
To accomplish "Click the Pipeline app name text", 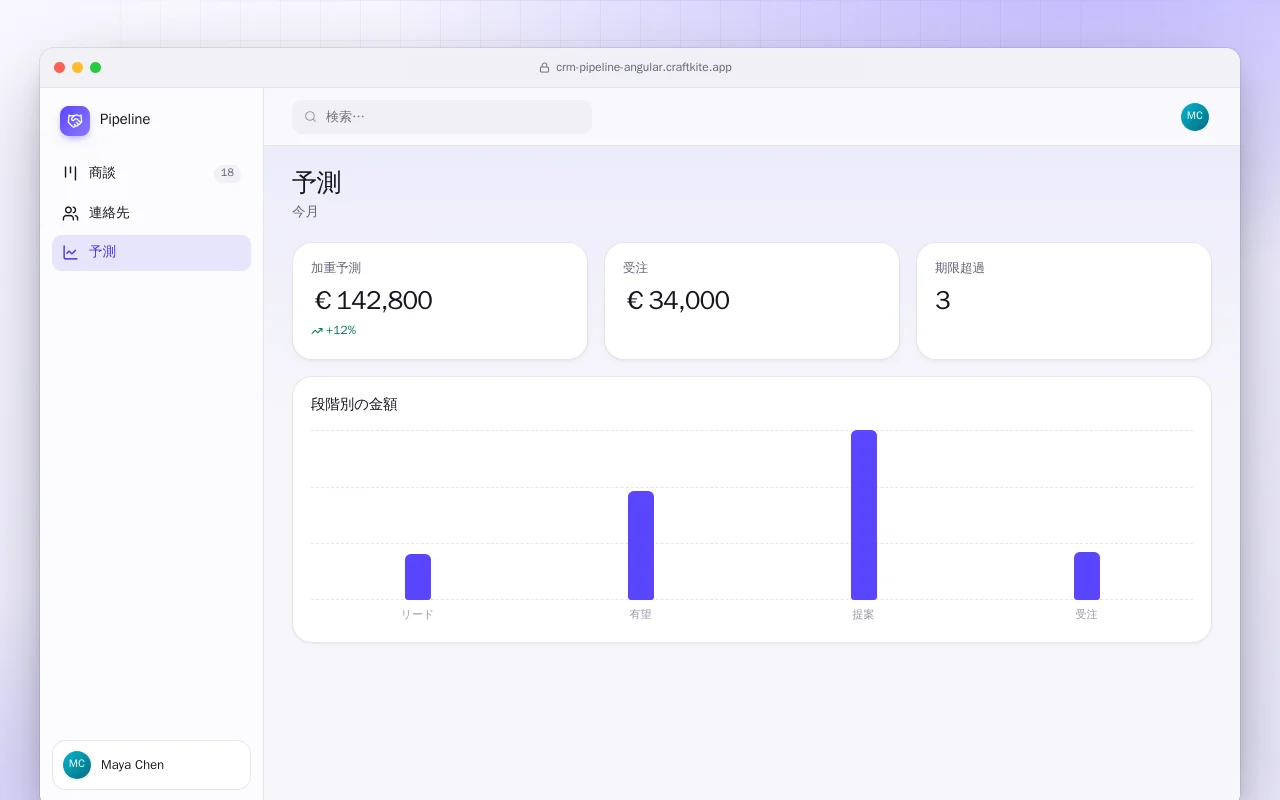I will 125,119.
